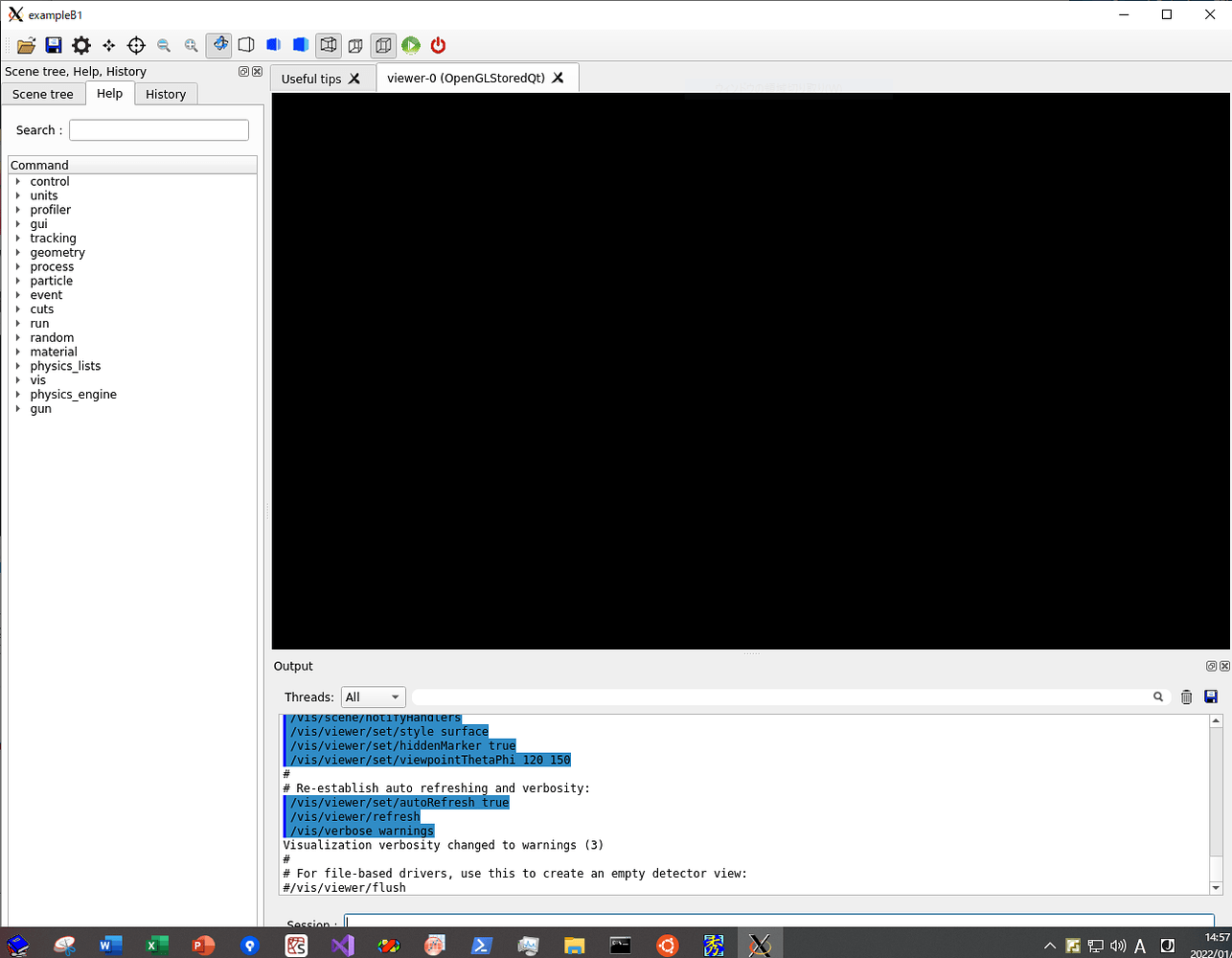This screenshot has width=1232, height=958.
Task: Run beam on with the green play icon
Action: (x=411, y=45)
